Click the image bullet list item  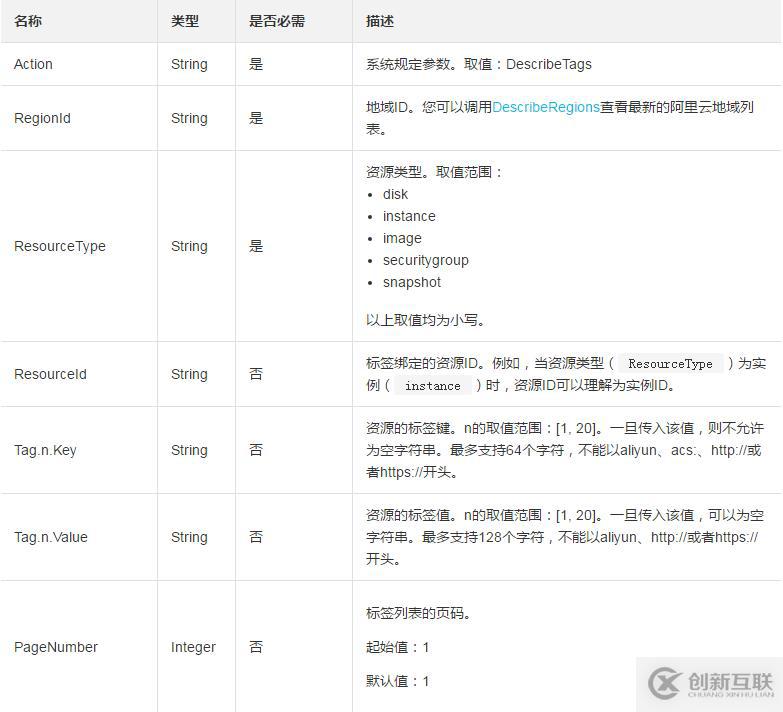tap(402, 238)
